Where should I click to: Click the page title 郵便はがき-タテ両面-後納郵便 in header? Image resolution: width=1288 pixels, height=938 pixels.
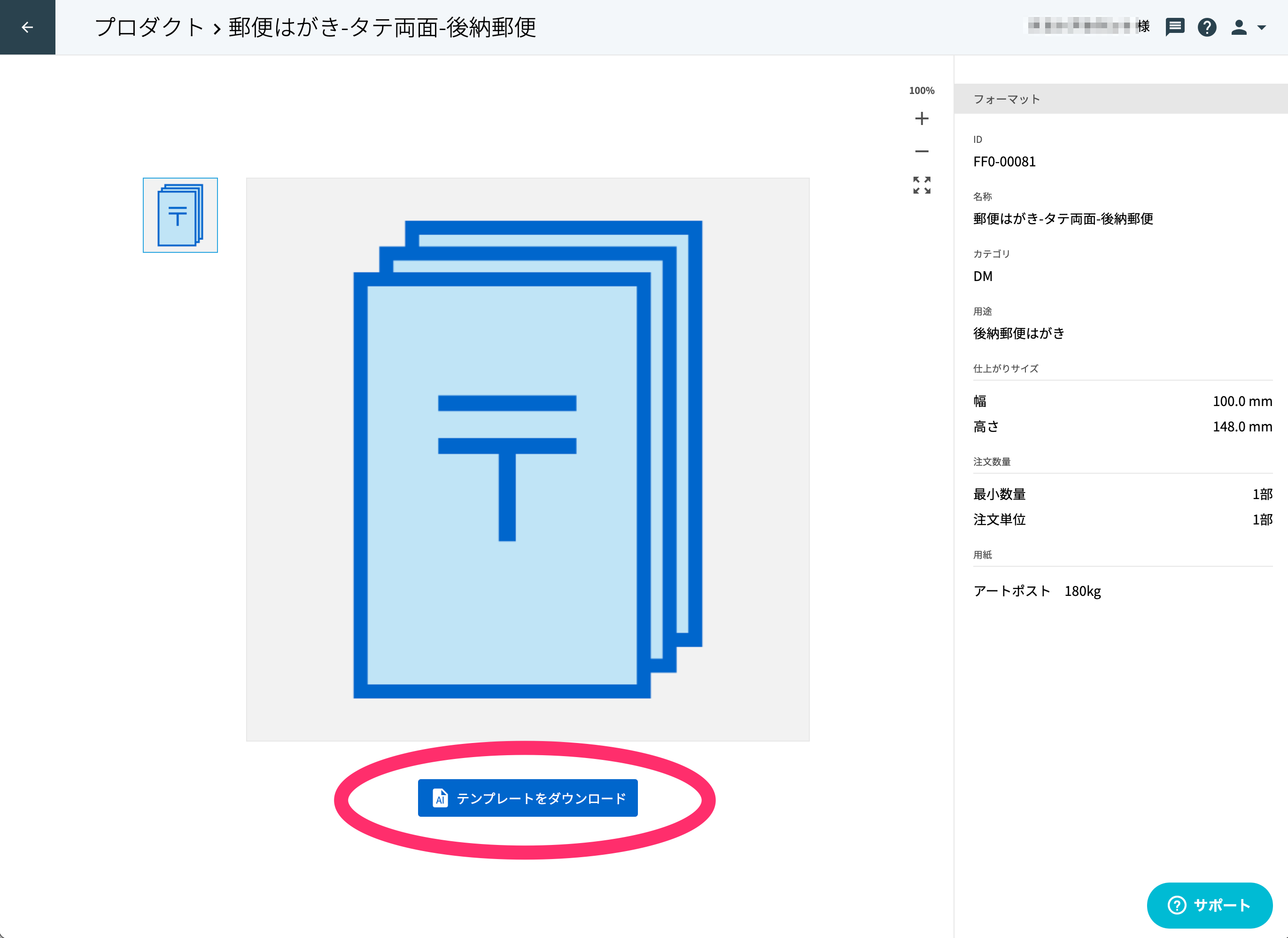click(x=382, y=27)
